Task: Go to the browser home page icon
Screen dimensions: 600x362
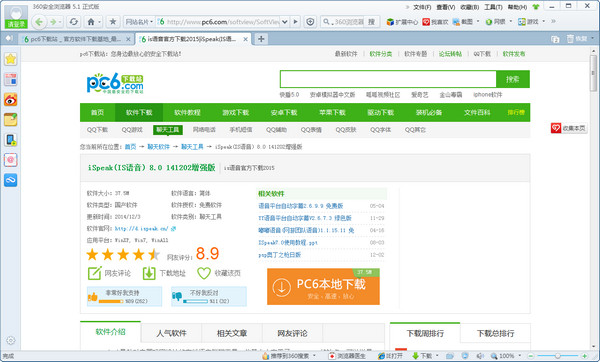Action: point(91,22)
